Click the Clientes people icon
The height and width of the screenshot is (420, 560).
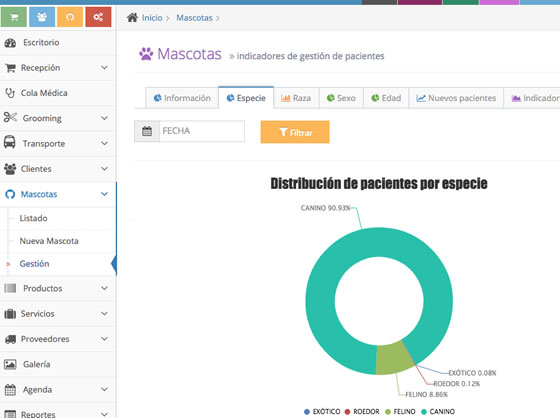coord(10,169)
